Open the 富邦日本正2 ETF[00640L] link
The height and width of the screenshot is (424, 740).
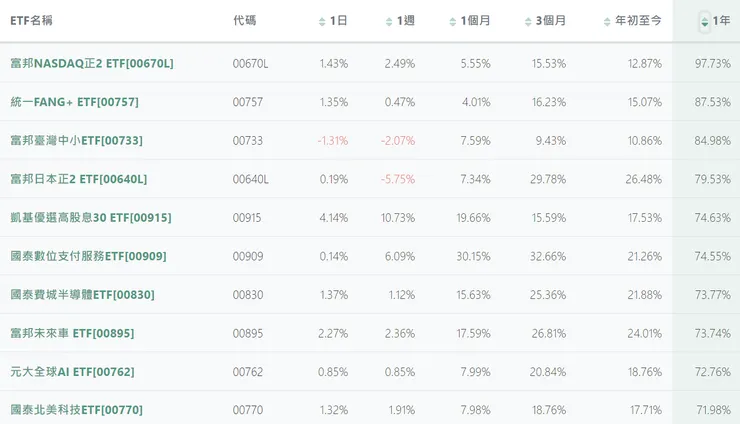click(x=78, y=179)
